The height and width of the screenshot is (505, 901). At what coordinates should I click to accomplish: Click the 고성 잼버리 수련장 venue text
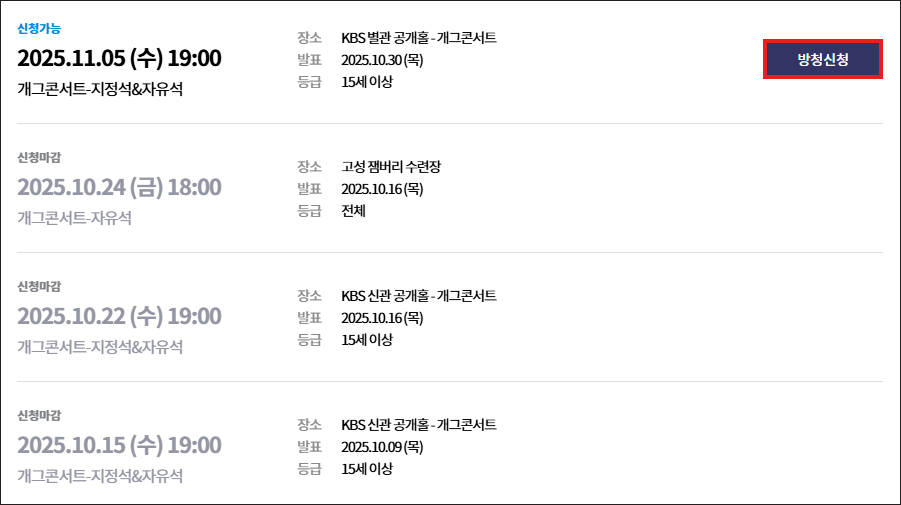pos(390,167)
